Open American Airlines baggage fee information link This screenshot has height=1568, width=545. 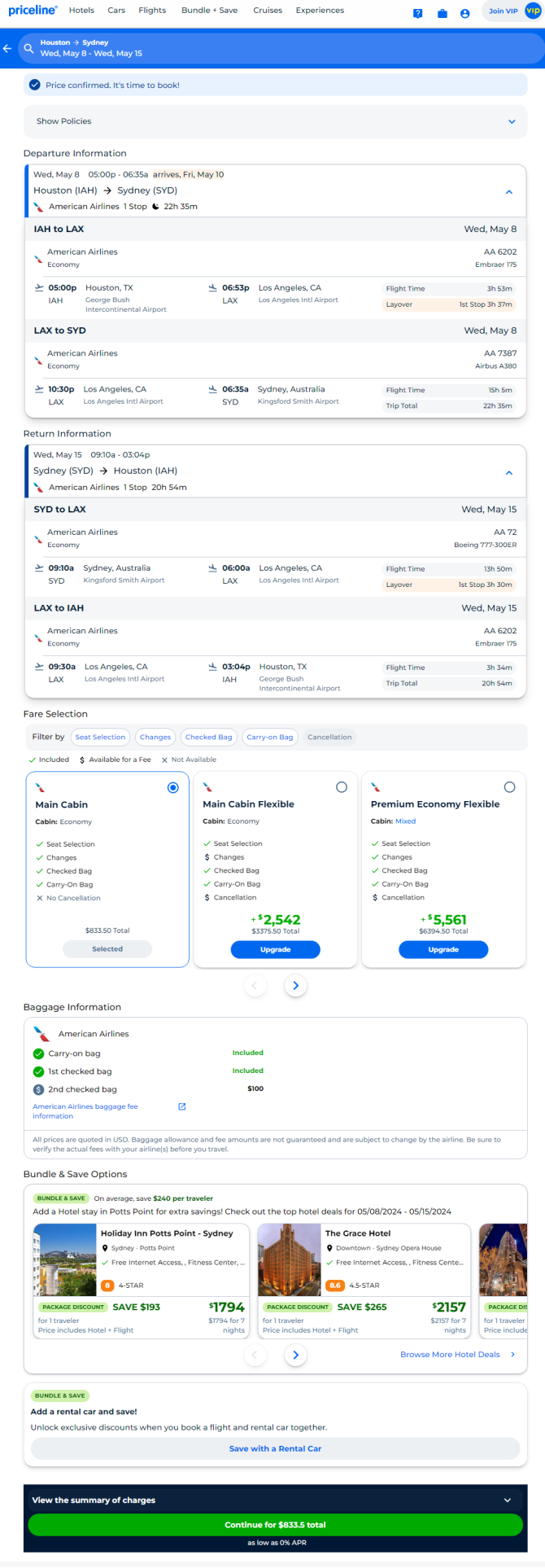(85, 1111)
